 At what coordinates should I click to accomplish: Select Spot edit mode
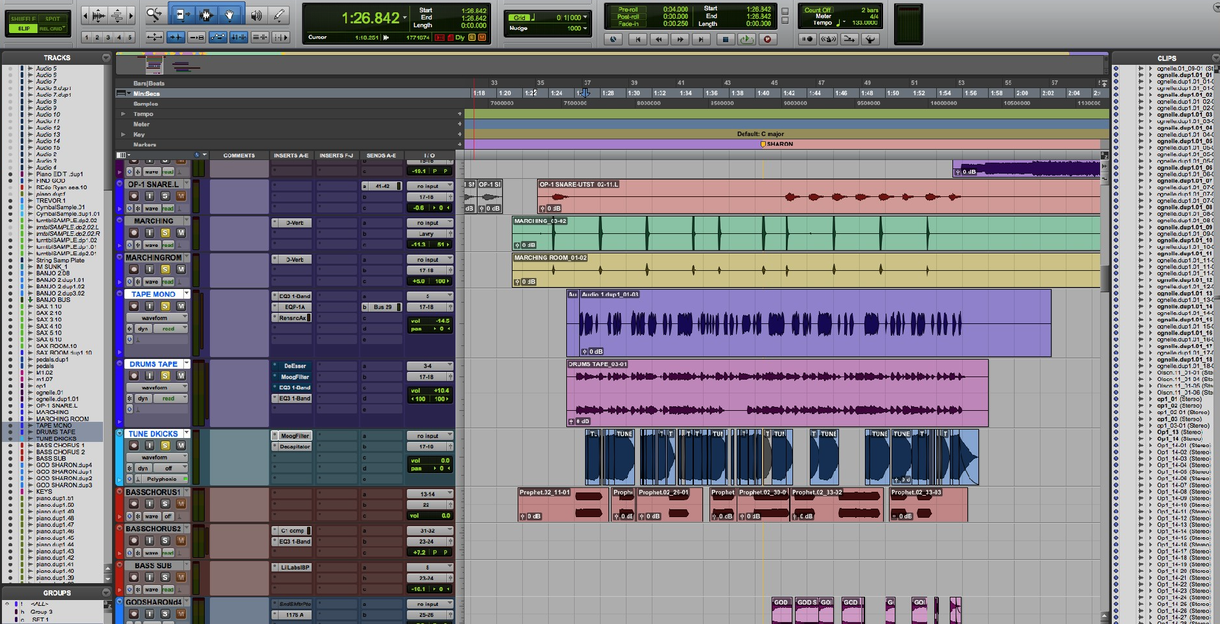tap(52, 19)
